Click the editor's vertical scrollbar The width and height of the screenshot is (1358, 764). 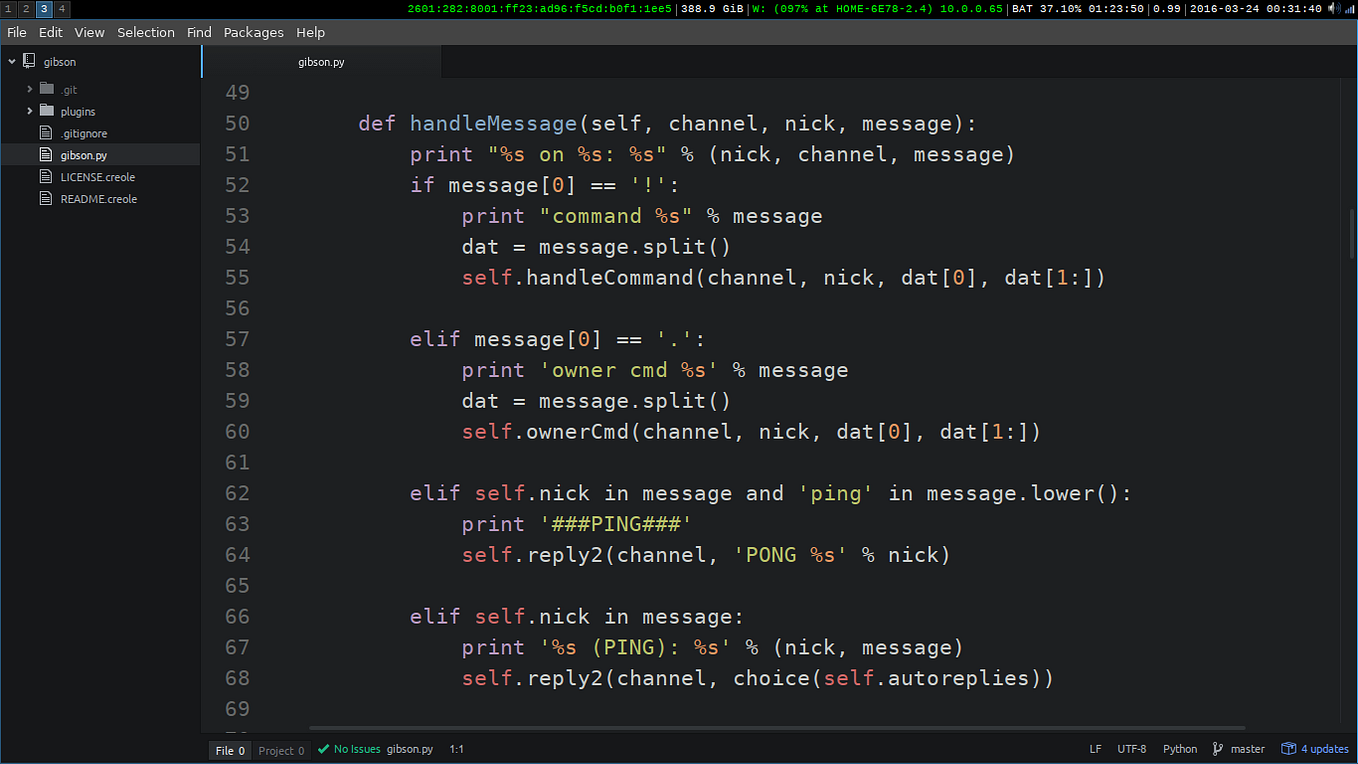[1351, 230]
